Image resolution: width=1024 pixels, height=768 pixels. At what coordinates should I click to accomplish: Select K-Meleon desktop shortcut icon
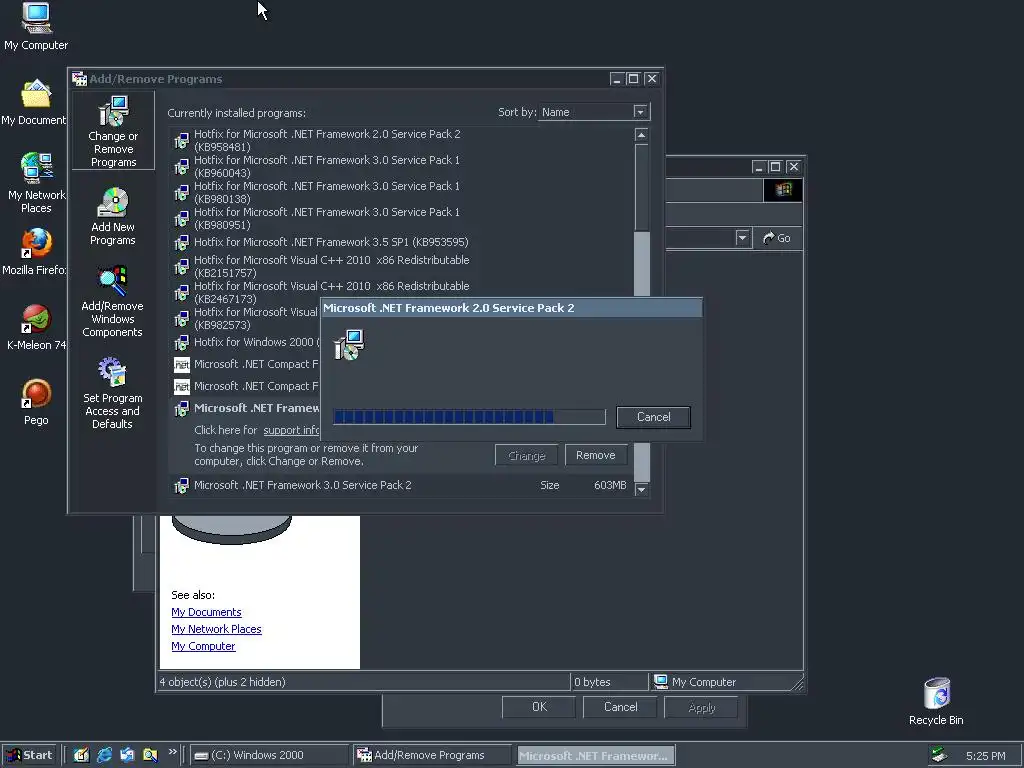point(36,327)
